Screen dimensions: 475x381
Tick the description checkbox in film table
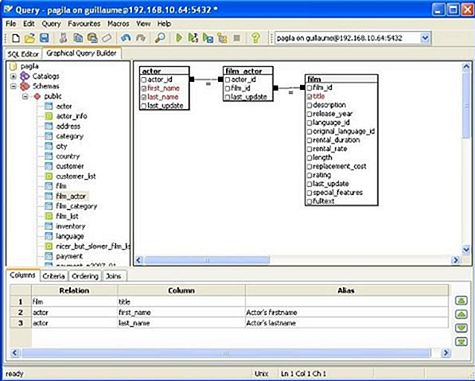[x=309, y=105]
